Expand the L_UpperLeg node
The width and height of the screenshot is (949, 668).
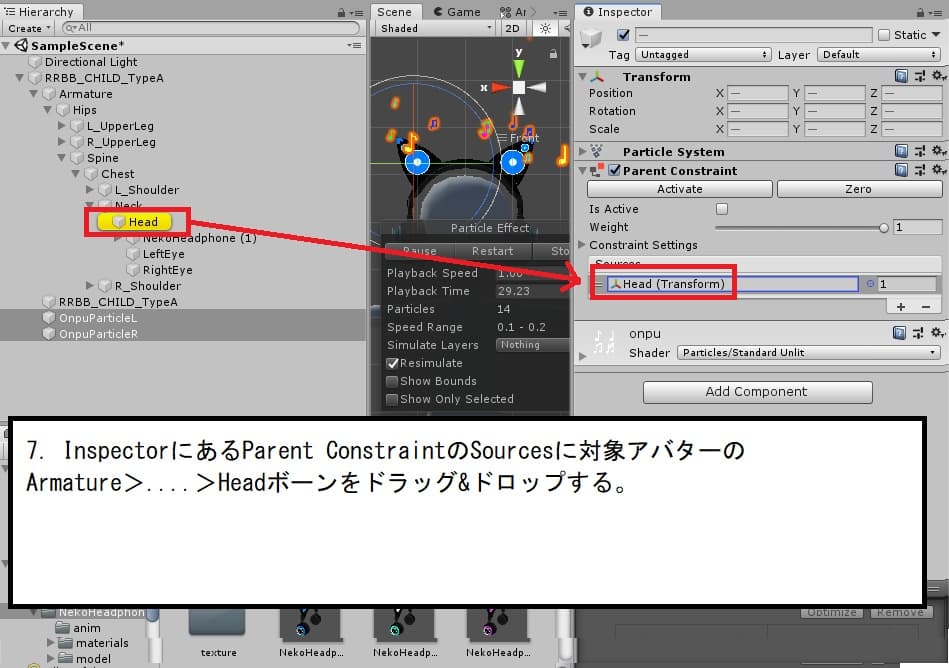61,126
